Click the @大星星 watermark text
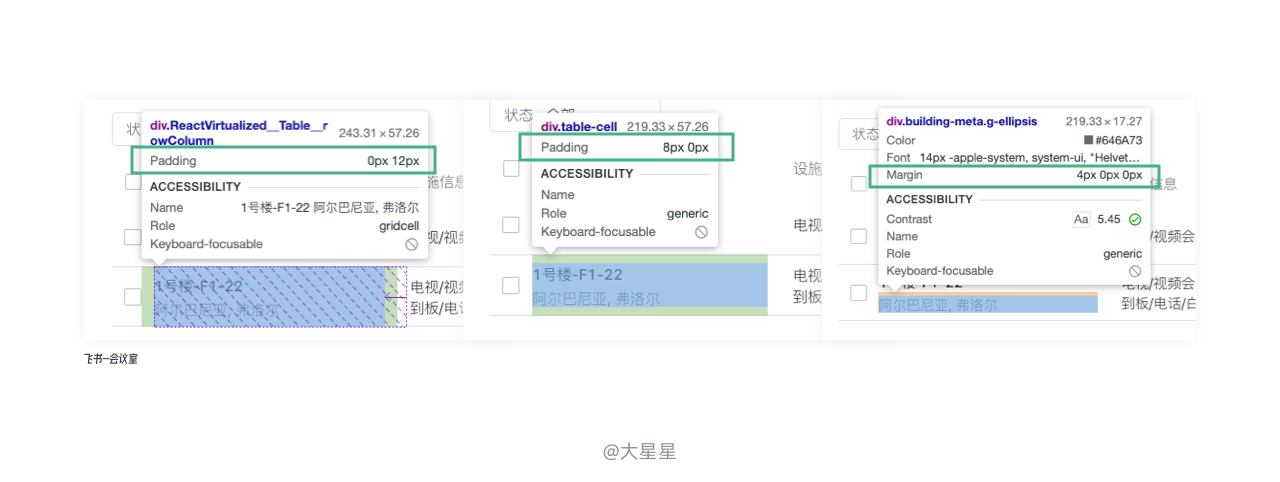This screenshot has height=482, width=1280. [x=640, y=452]
